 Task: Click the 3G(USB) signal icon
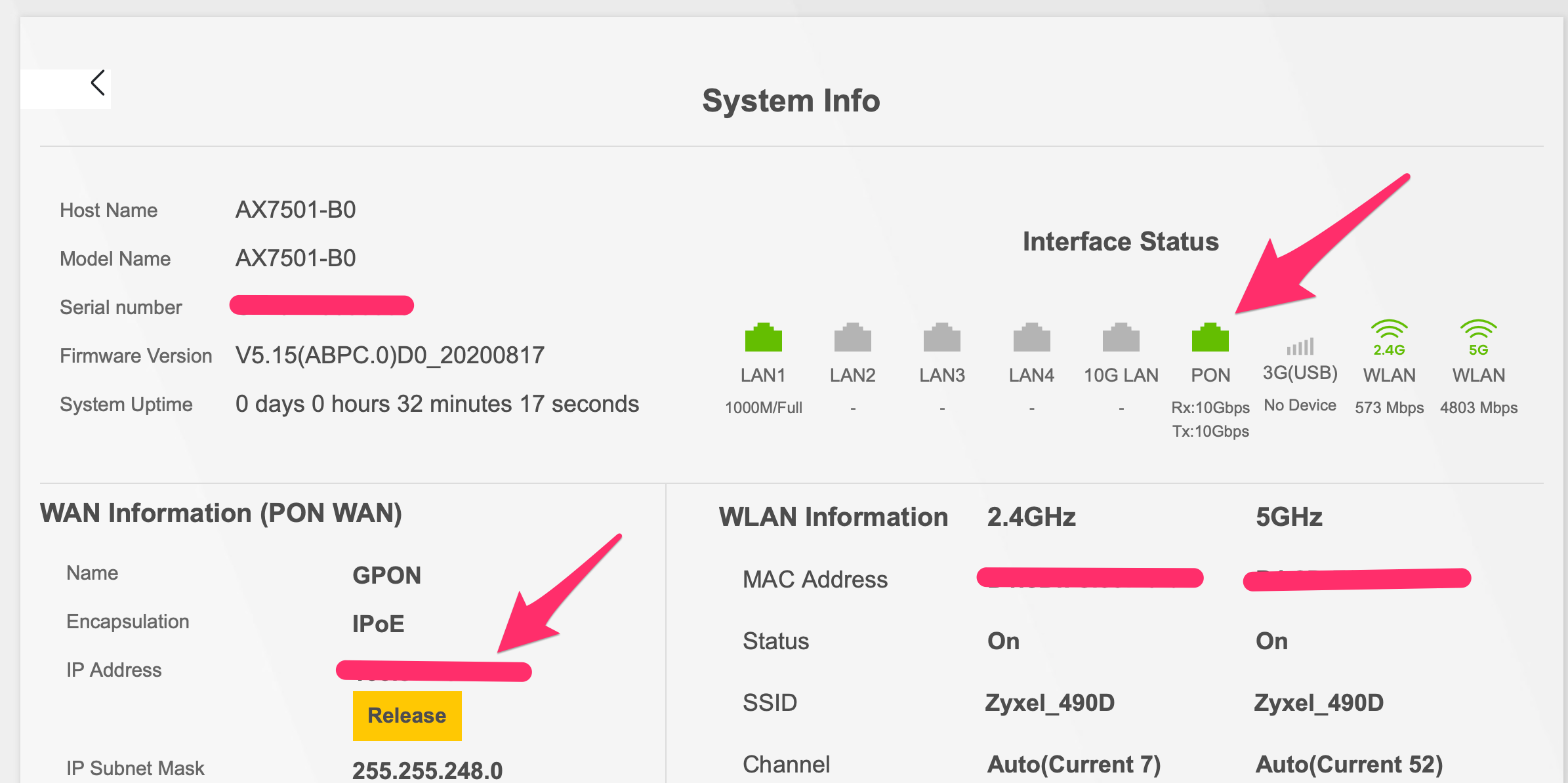pyautogui.click(x=1300, y=346)
